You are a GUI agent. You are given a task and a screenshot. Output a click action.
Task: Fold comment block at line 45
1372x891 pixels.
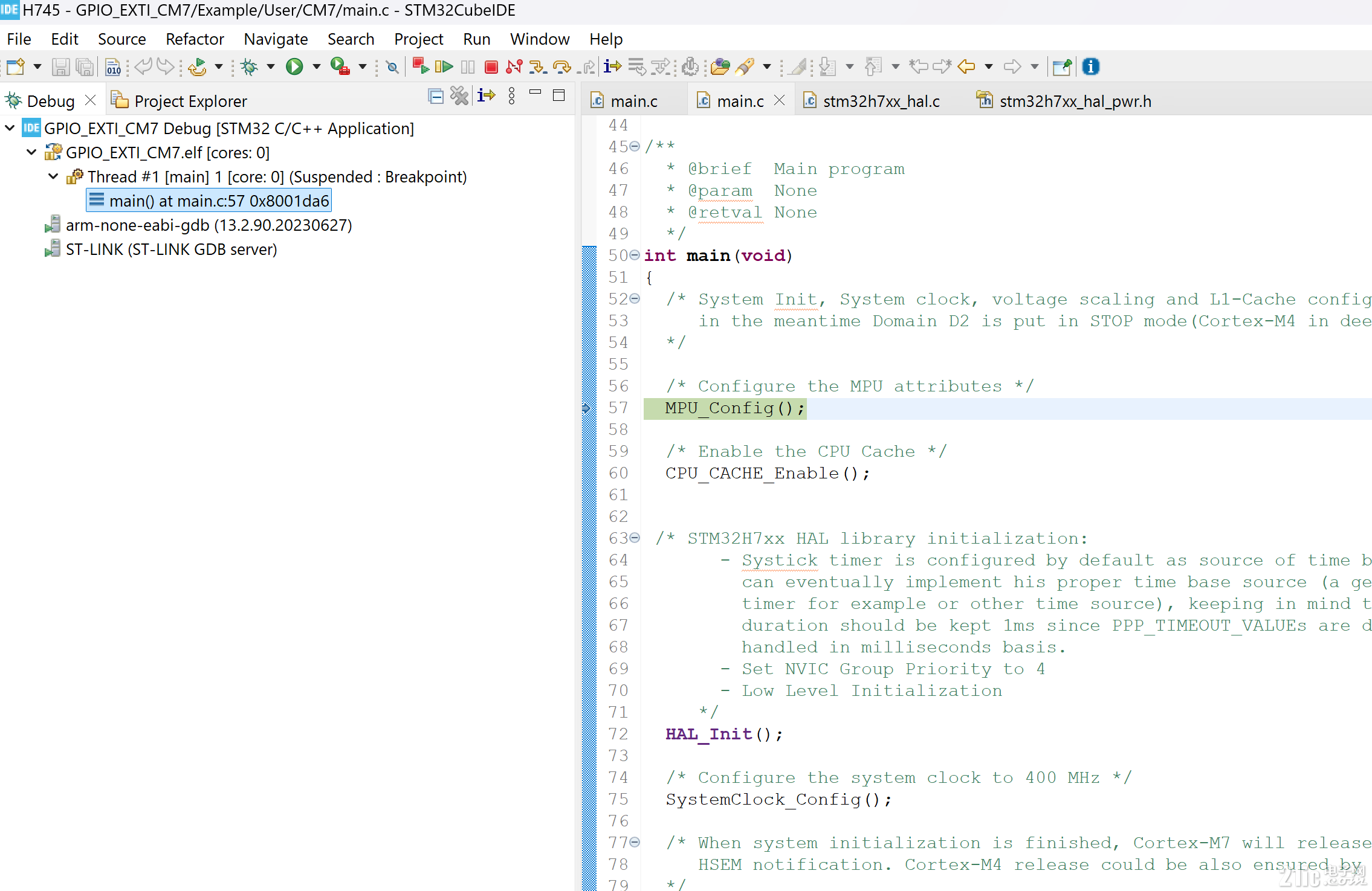pos(634,146)
